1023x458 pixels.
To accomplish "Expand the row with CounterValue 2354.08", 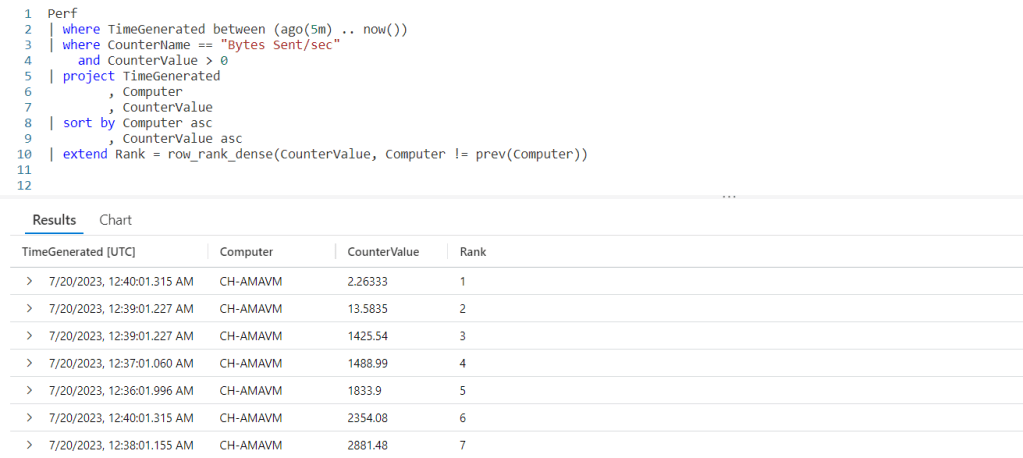I will tap(29, 418).
